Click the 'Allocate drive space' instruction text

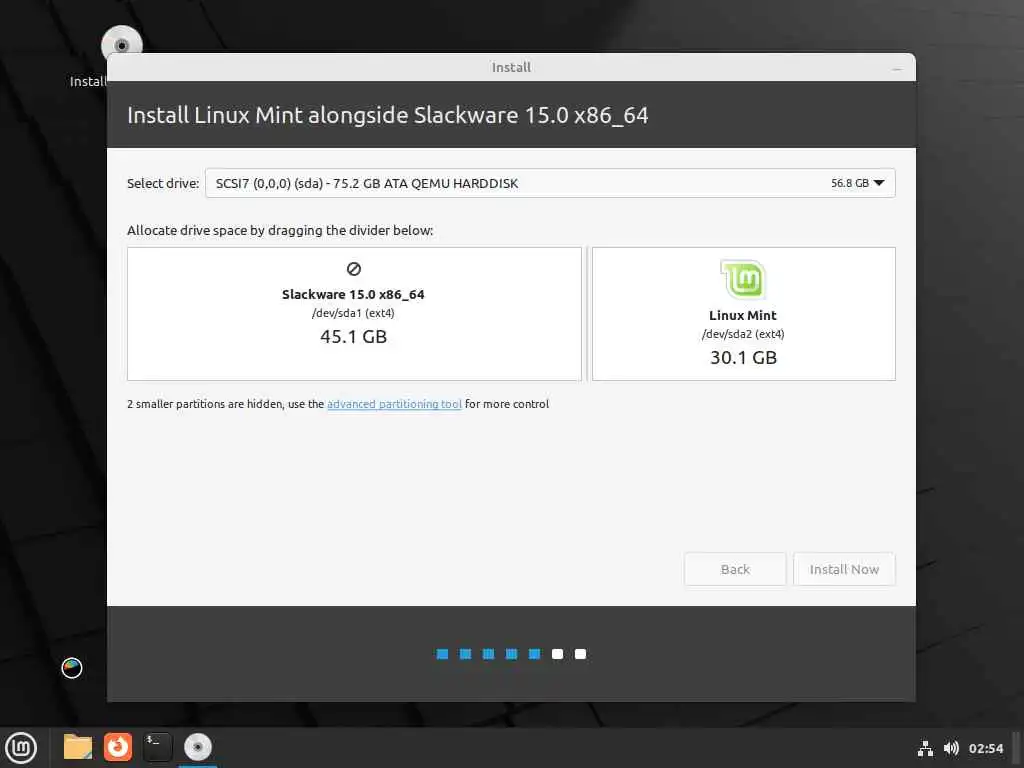coord(280,231)
